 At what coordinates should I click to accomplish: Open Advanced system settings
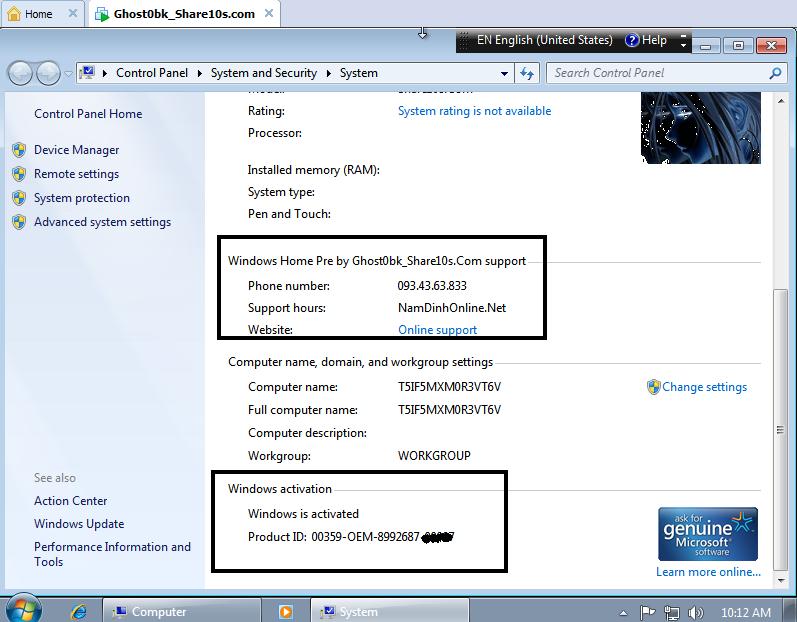(102, 222)
